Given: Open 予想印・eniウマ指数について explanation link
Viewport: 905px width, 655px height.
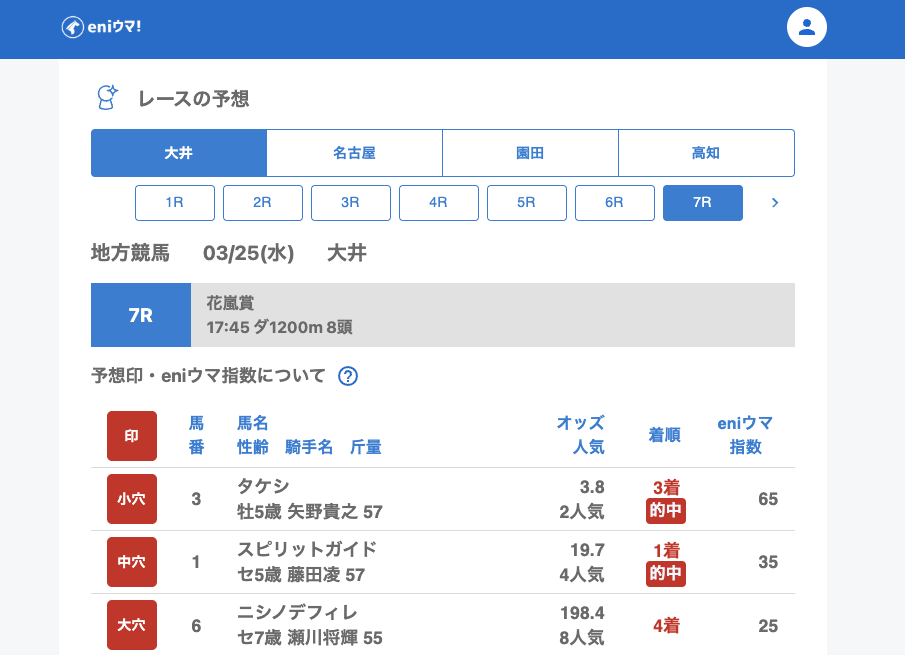Looking at the screenshot, I should [208, 376].
